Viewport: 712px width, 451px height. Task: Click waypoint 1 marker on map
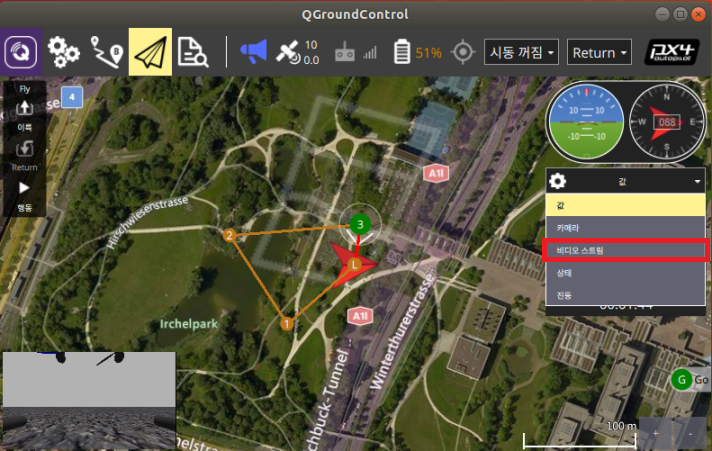[x=287, y=324]
